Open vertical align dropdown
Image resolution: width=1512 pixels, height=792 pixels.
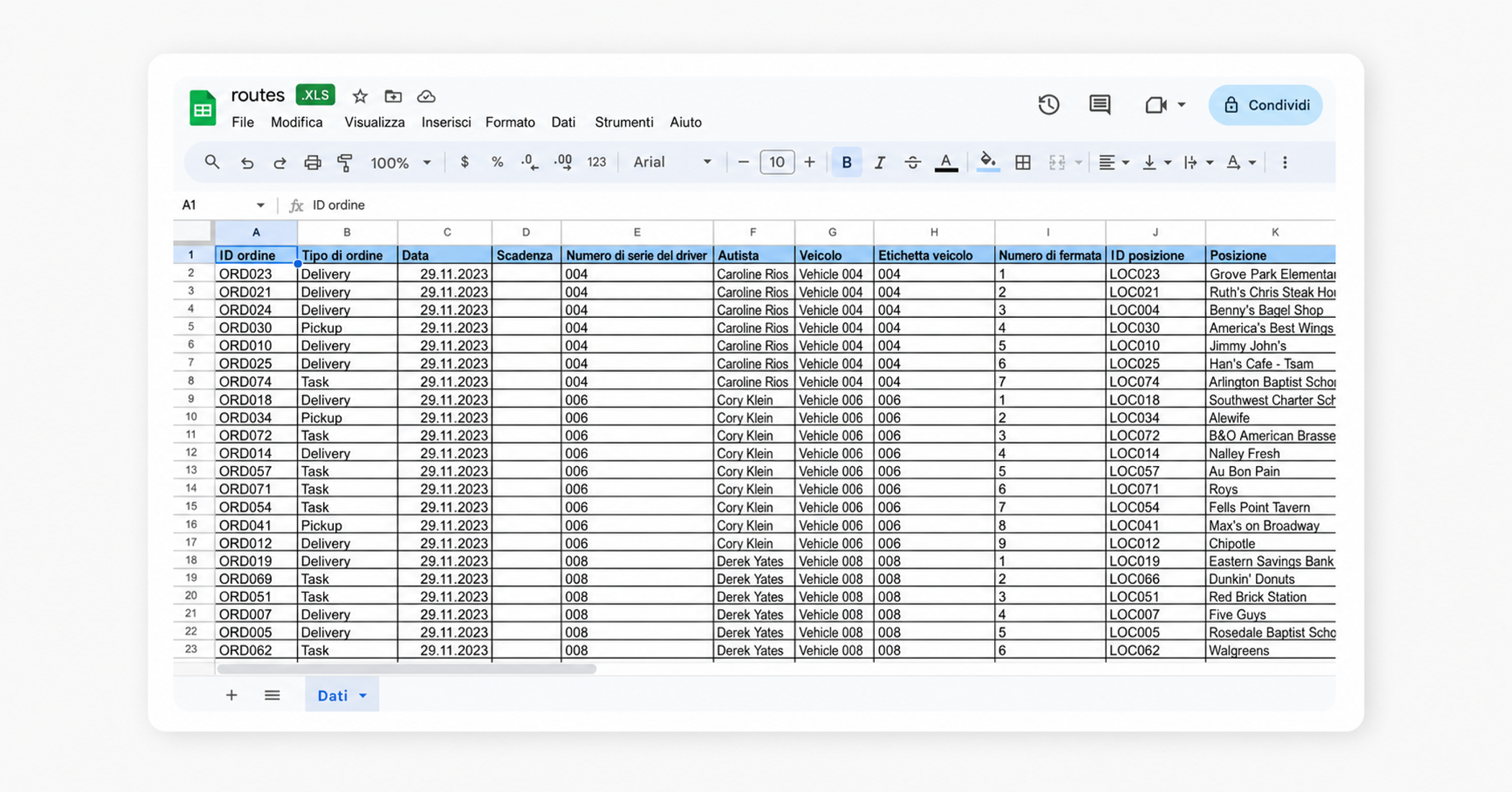[x=1156, y=163]
